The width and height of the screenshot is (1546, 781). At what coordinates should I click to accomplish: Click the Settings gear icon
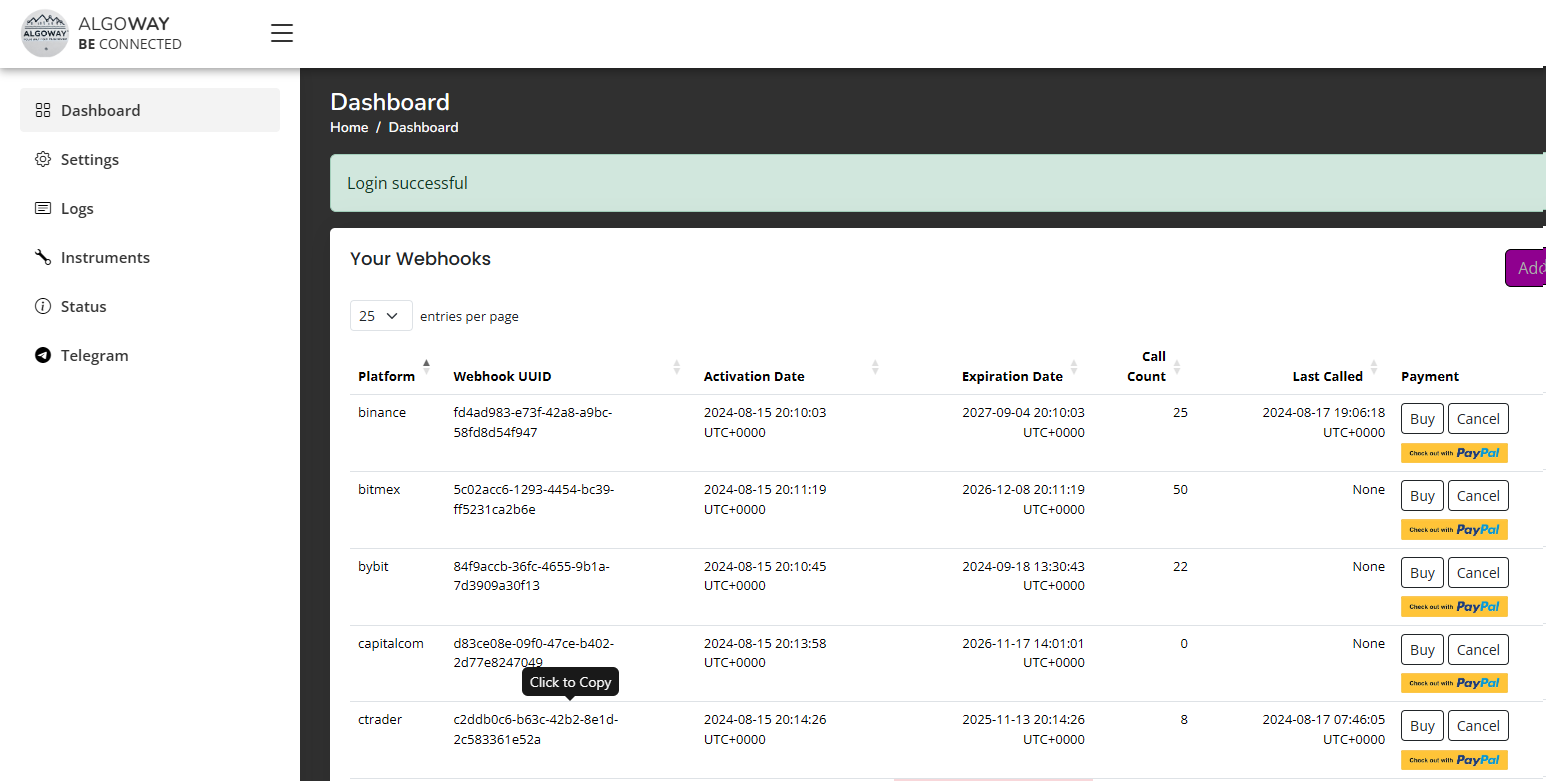pyautogui.click(x=43, y=159)
